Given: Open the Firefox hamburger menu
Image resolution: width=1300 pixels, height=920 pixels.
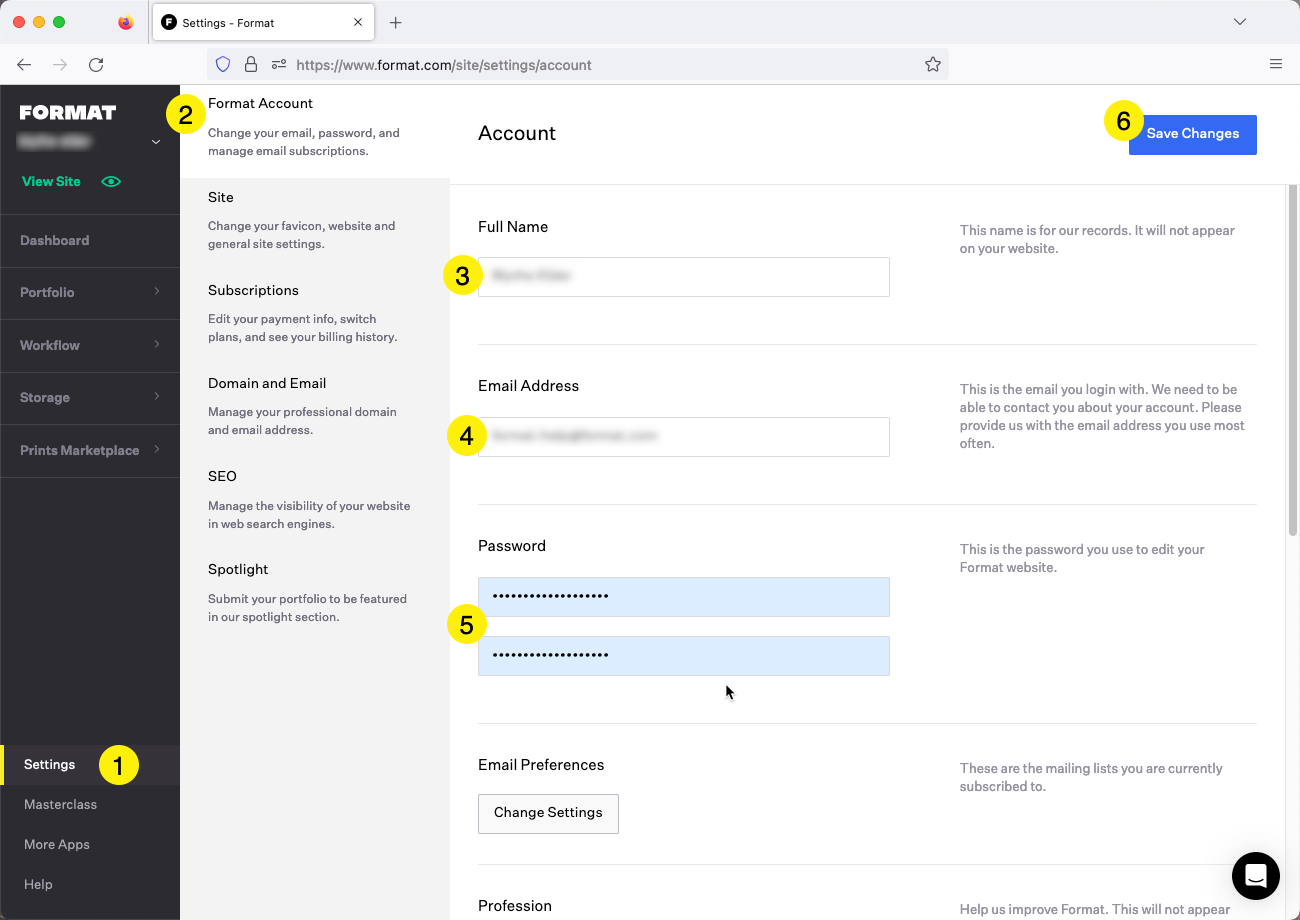Looking at the screenshot, I should point(1275,65).
